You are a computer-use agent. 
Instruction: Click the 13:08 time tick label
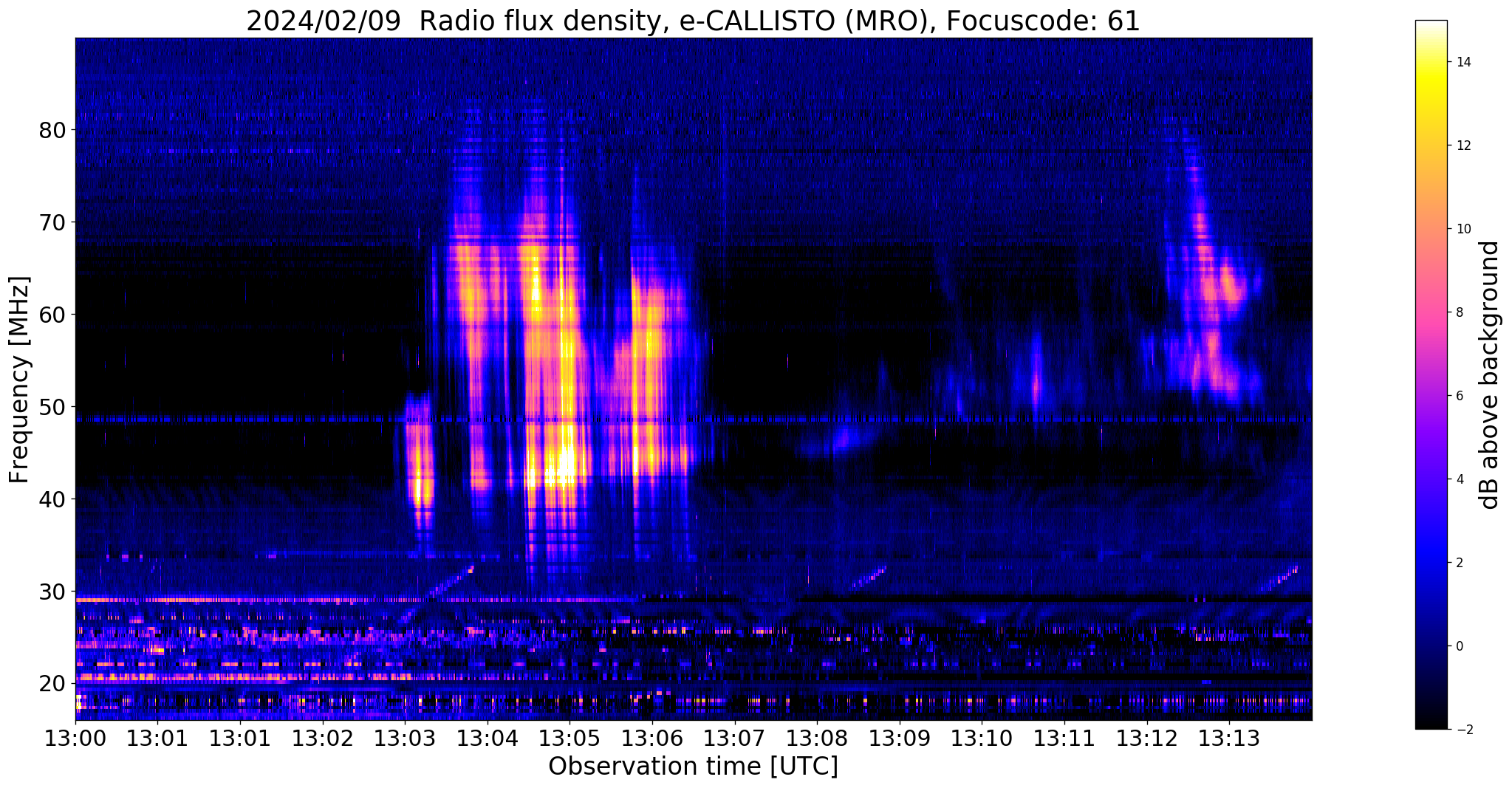tap(817, 739)
